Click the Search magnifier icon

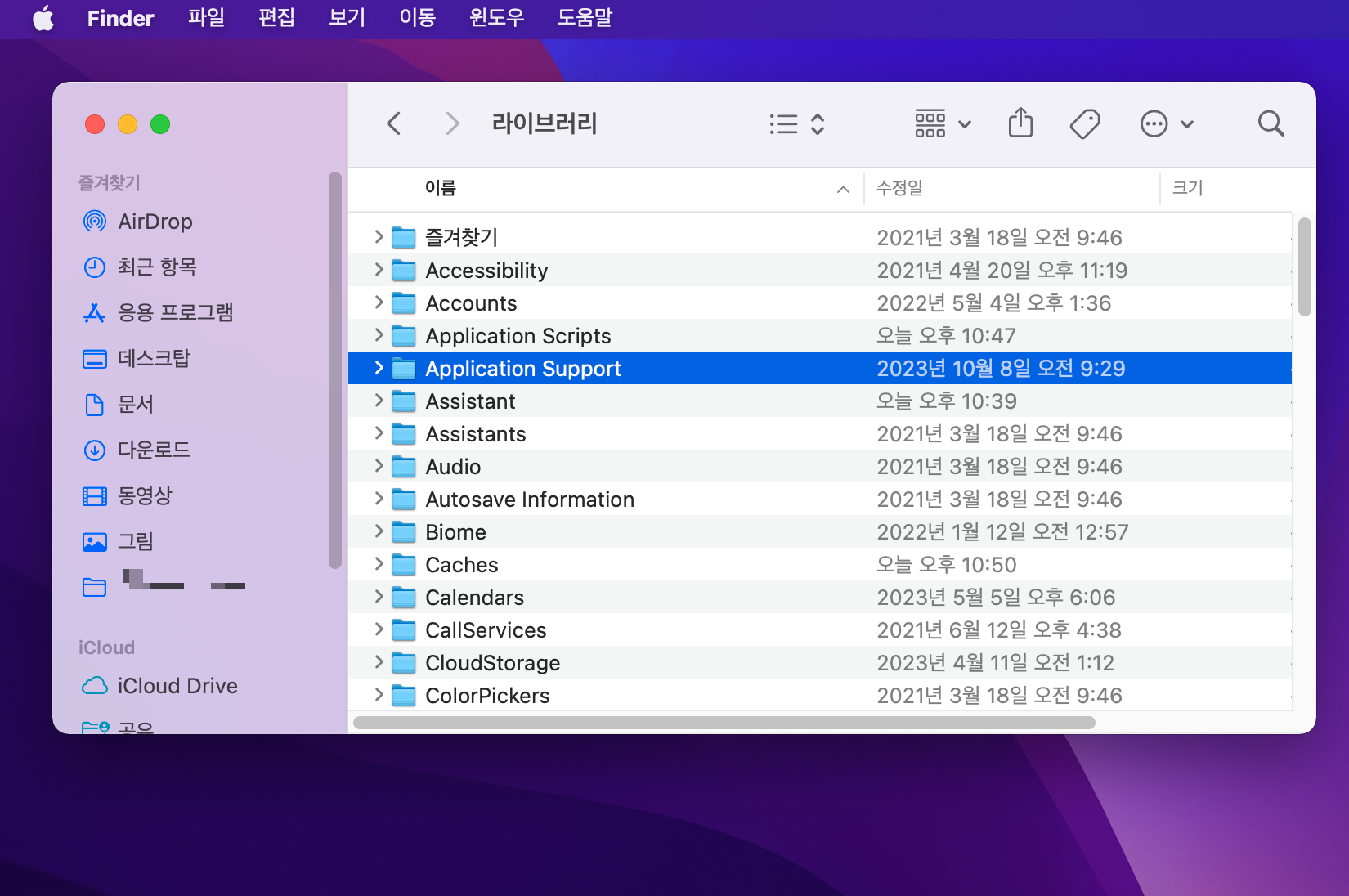1271,124
